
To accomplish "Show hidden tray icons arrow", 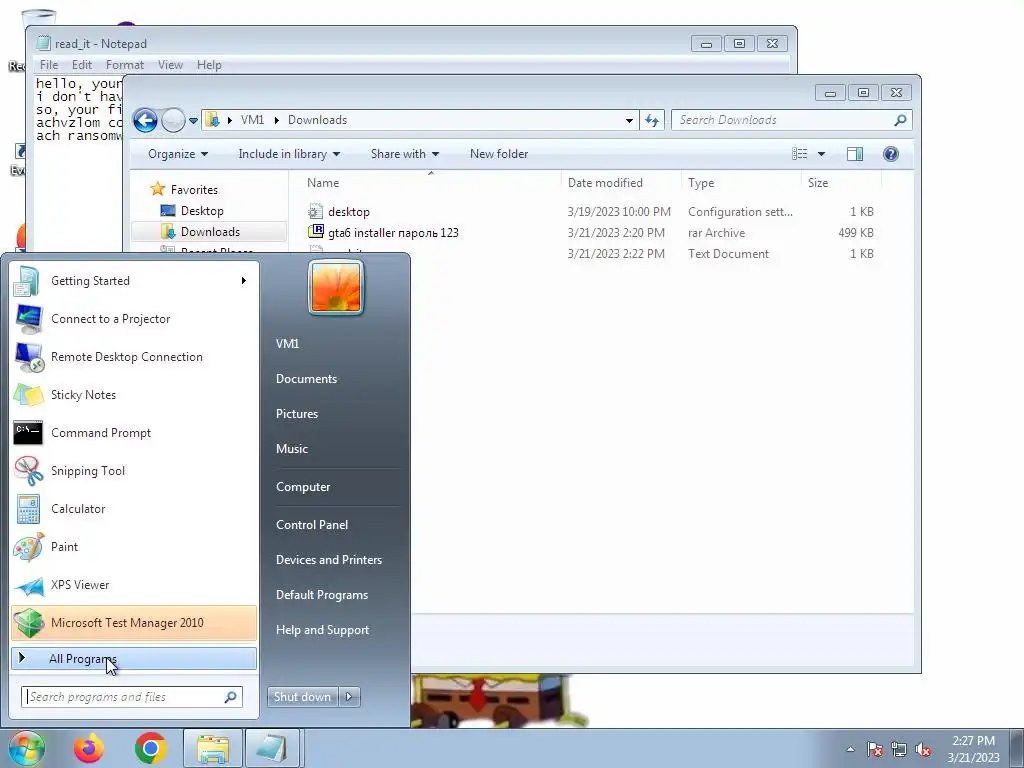I will 850,749.
